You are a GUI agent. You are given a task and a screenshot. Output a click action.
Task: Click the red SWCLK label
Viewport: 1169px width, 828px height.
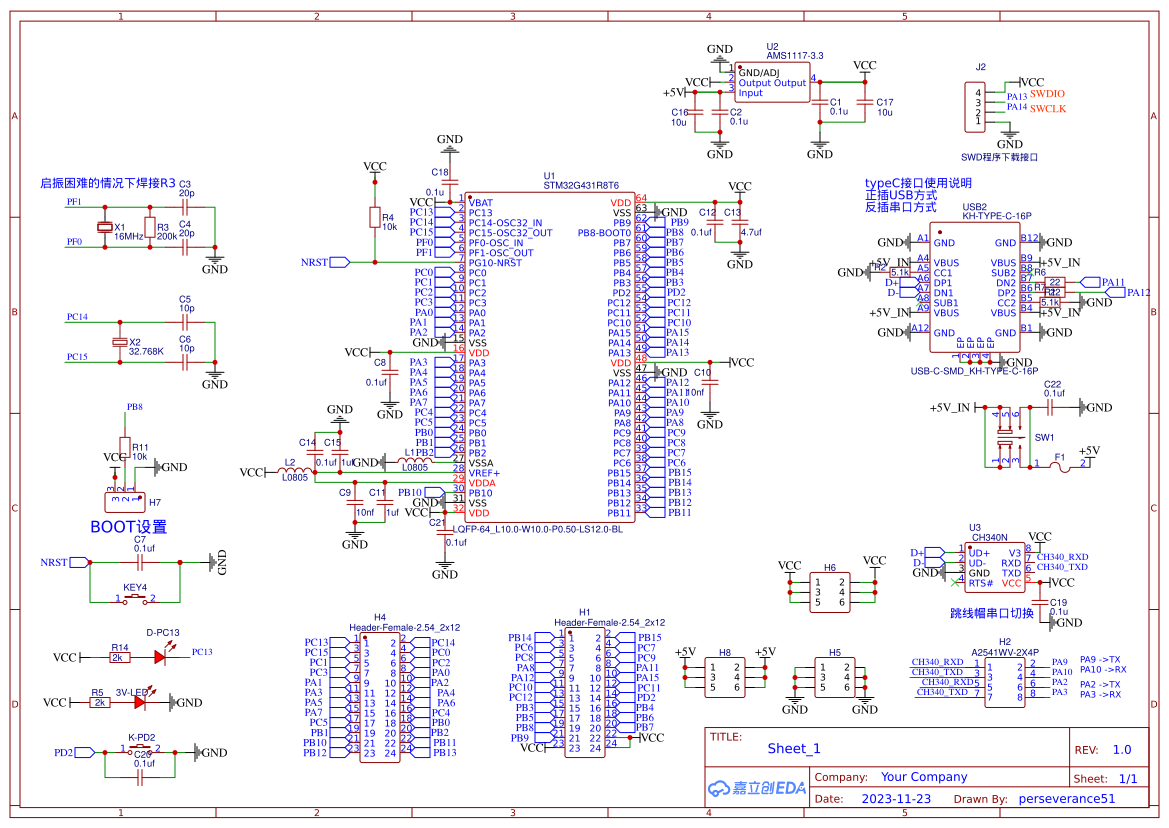pyautogui.click(x=1048, y=109)
